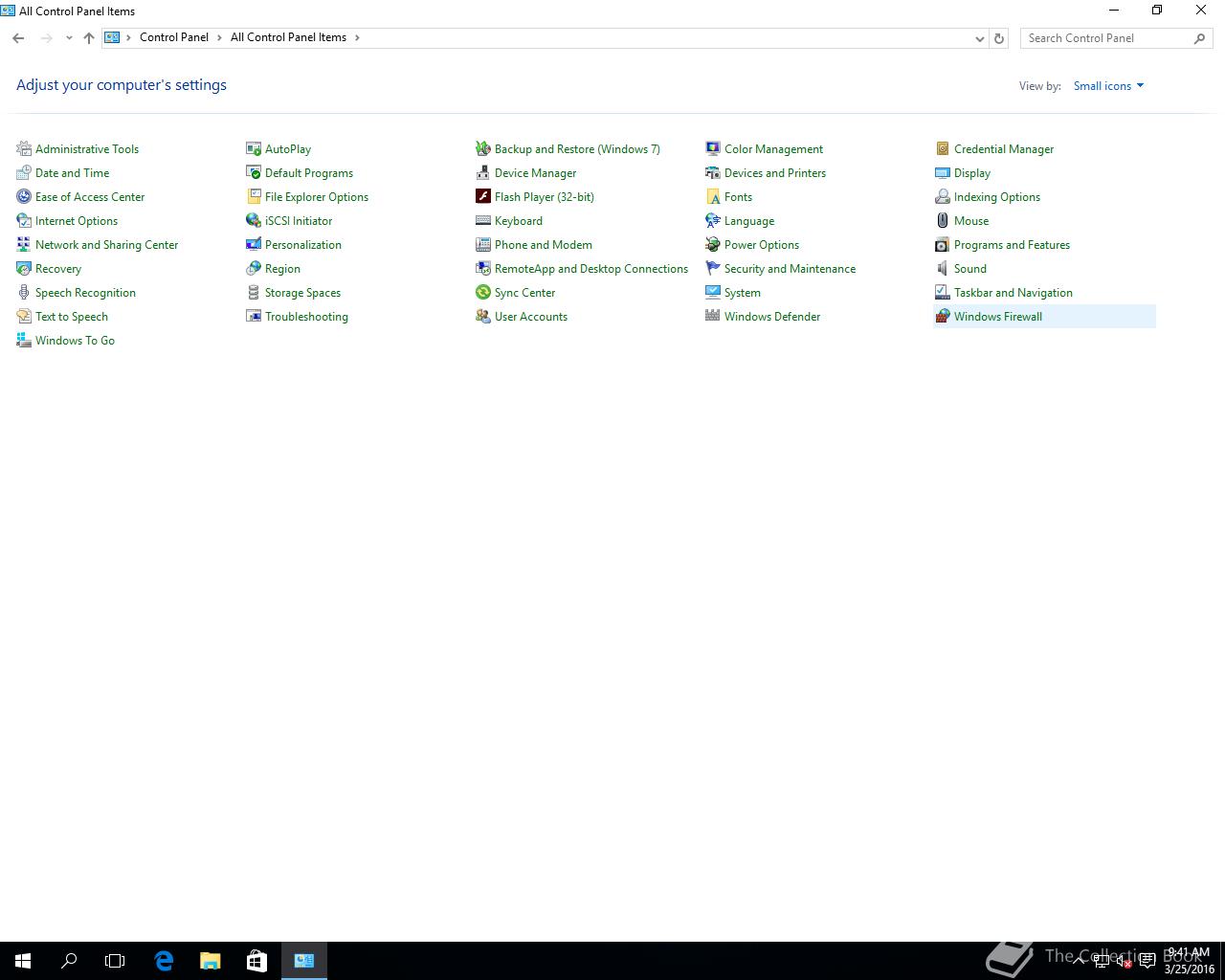The height and width of the screenshot is (980, 1225).
Task: Expand the Control Panel breadcrumb chevron
Action: 219,37
